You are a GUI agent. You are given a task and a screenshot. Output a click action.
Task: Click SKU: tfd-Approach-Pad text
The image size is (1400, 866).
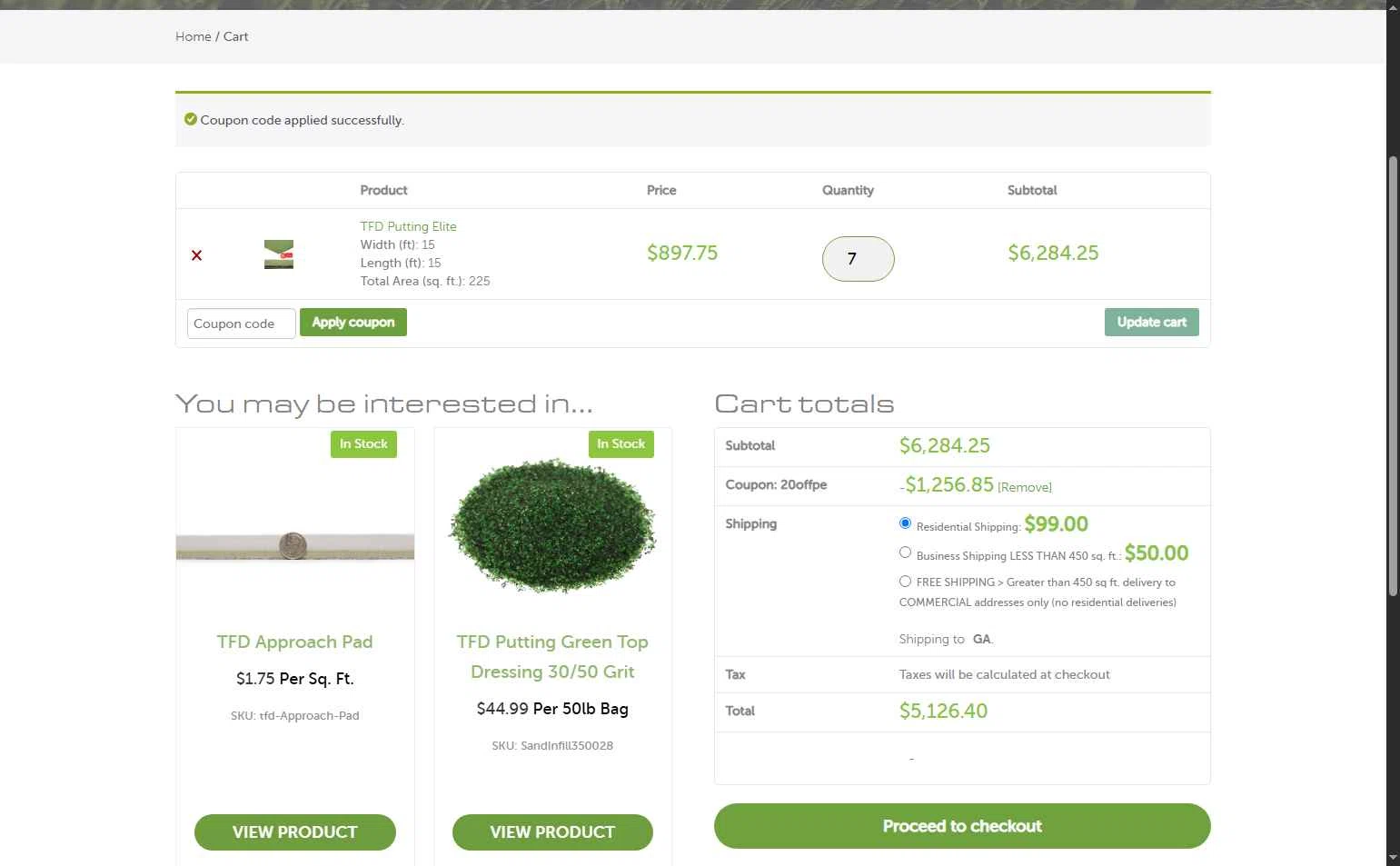pos(294,715)
